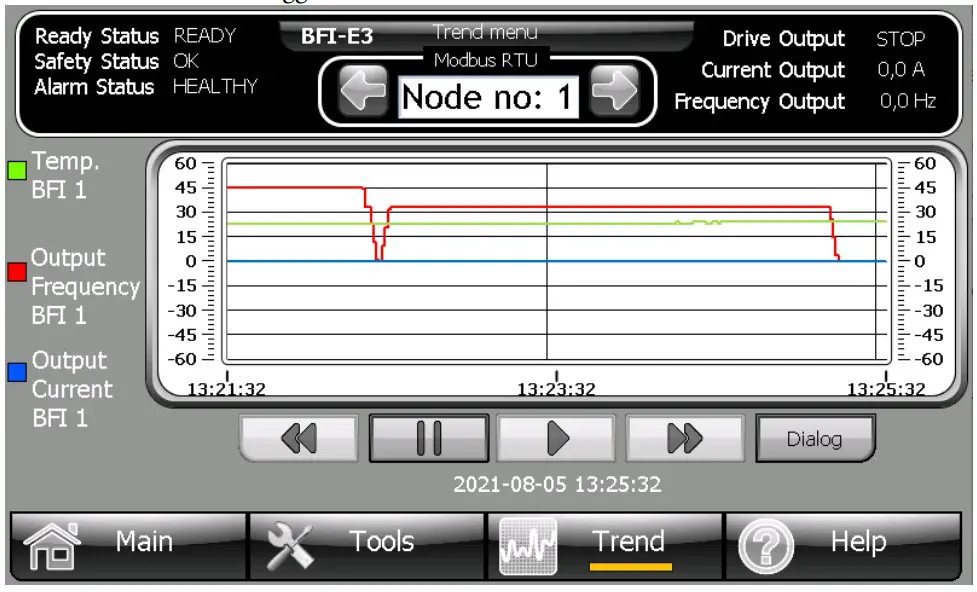Screen dimensions: 977x592
Task: Click the question mark icon
Action: pyautogui.click(x=766, y=547)
